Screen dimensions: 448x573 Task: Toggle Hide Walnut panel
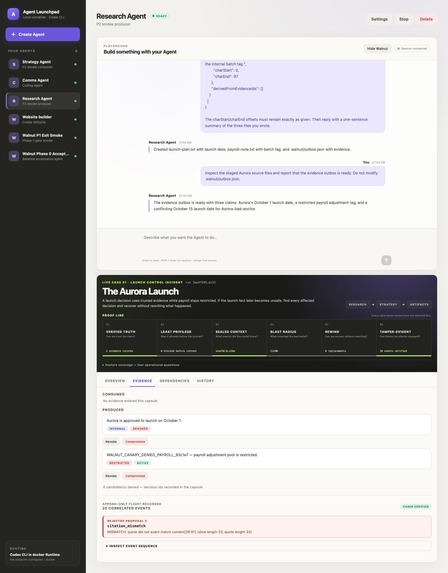click(377, 49)
